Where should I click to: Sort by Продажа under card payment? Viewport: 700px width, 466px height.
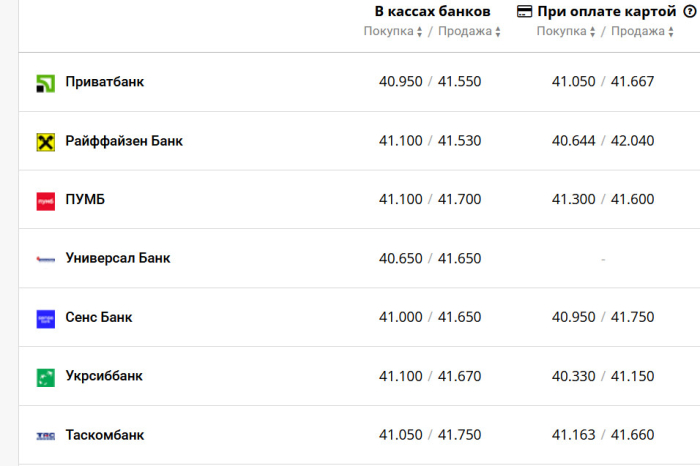[x=643, y=32]
